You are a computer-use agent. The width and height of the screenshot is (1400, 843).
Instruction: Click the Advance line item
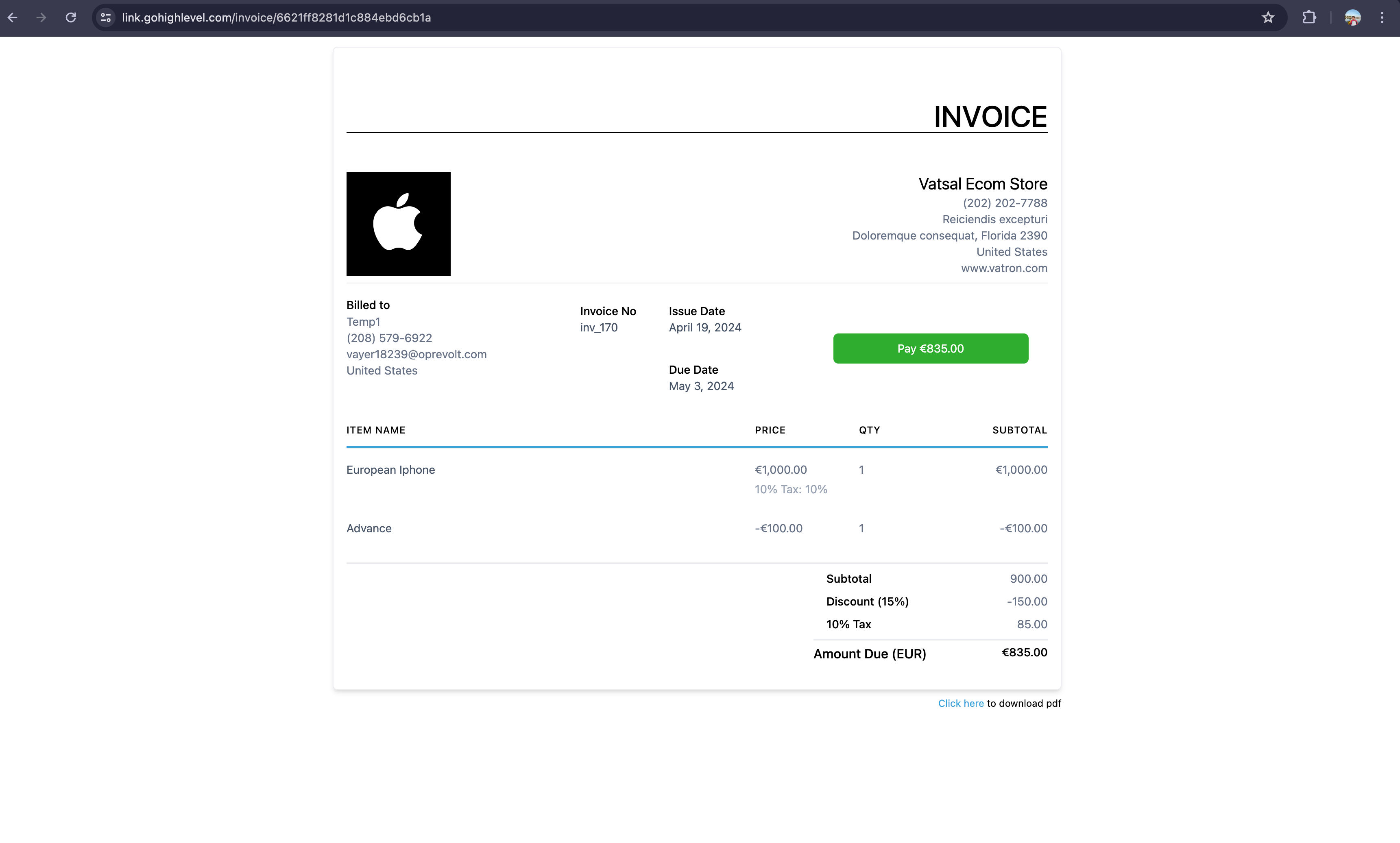pyautogui.click(x=369, y=528)
